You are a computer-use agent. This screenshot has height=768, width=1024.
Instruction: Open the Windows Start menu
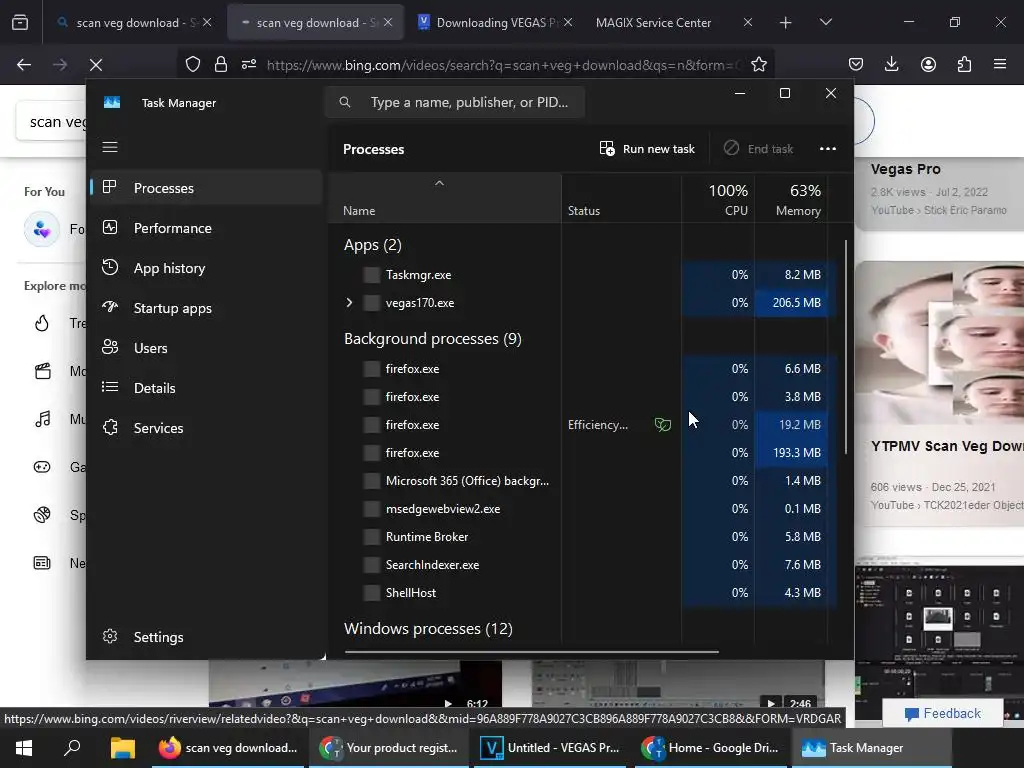pos(24,748)
